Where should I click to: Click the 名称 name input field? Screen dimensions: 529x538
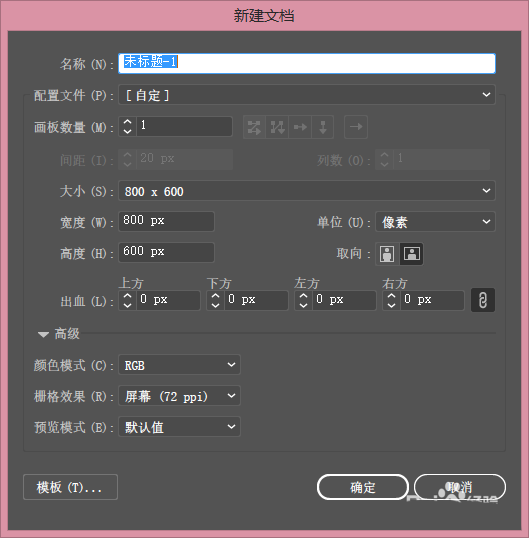tap(307, 63)
